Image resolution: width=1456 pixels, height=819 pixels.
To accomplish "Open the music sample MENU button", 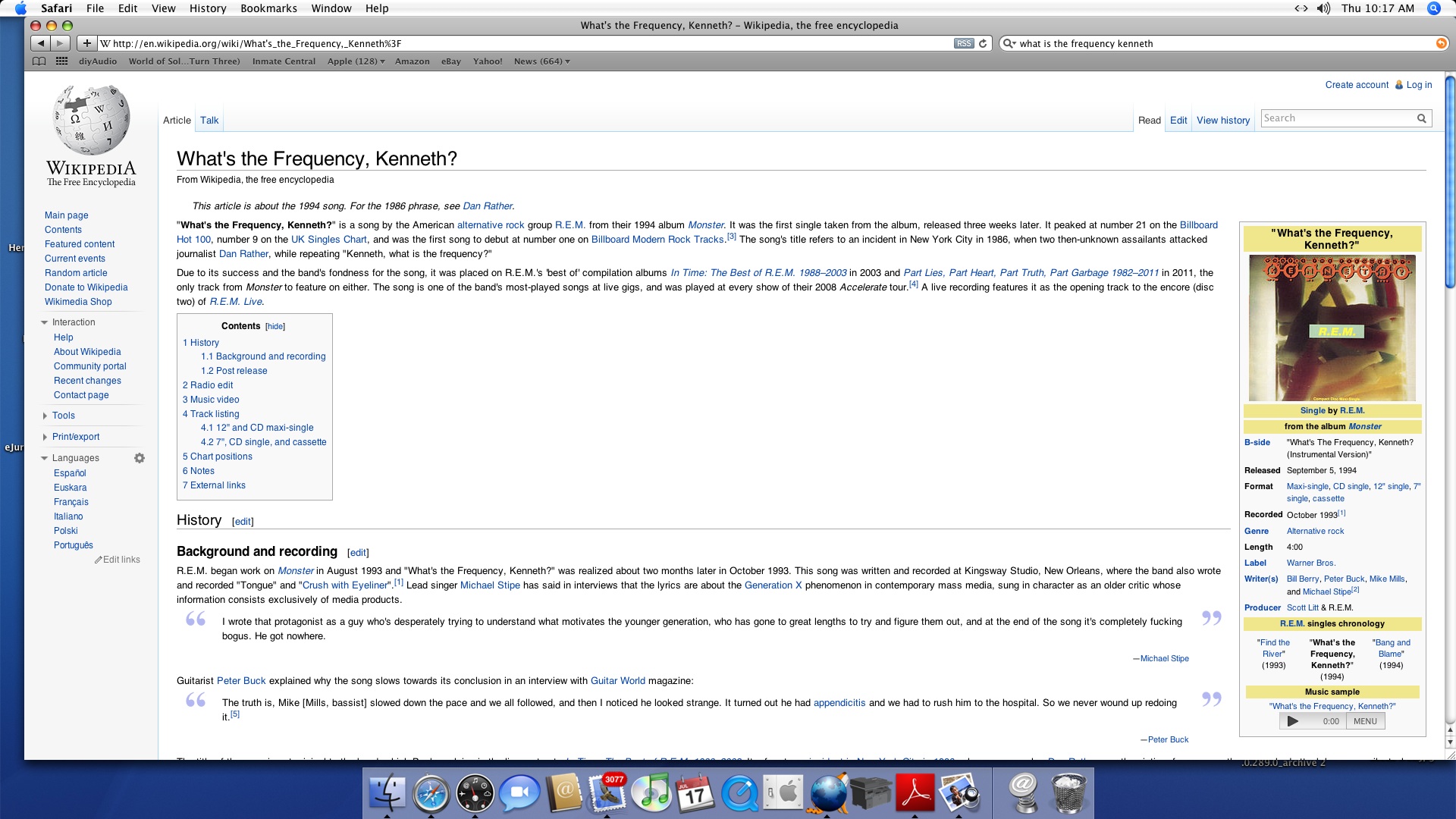I will (x=1365, y=721).
